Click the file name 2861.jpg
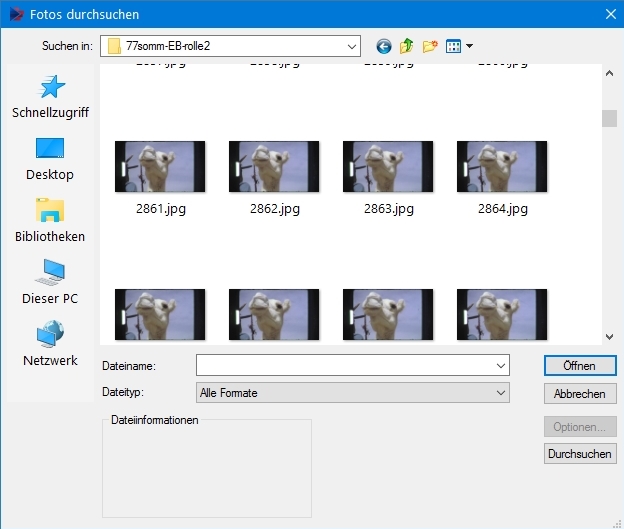624x529 pixels. (161, 209)
